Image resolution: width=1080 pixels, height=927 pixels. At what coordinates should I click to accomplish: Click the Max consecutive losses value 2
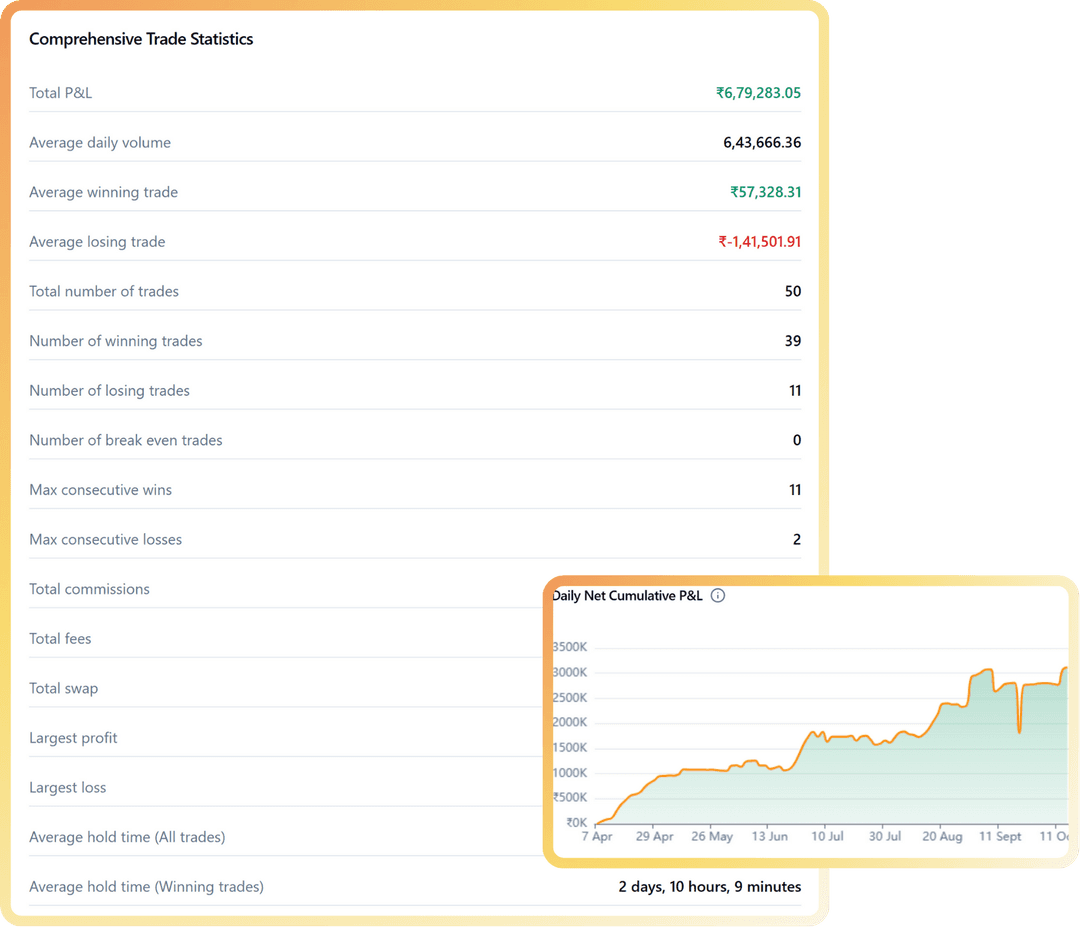pos(797,540)
